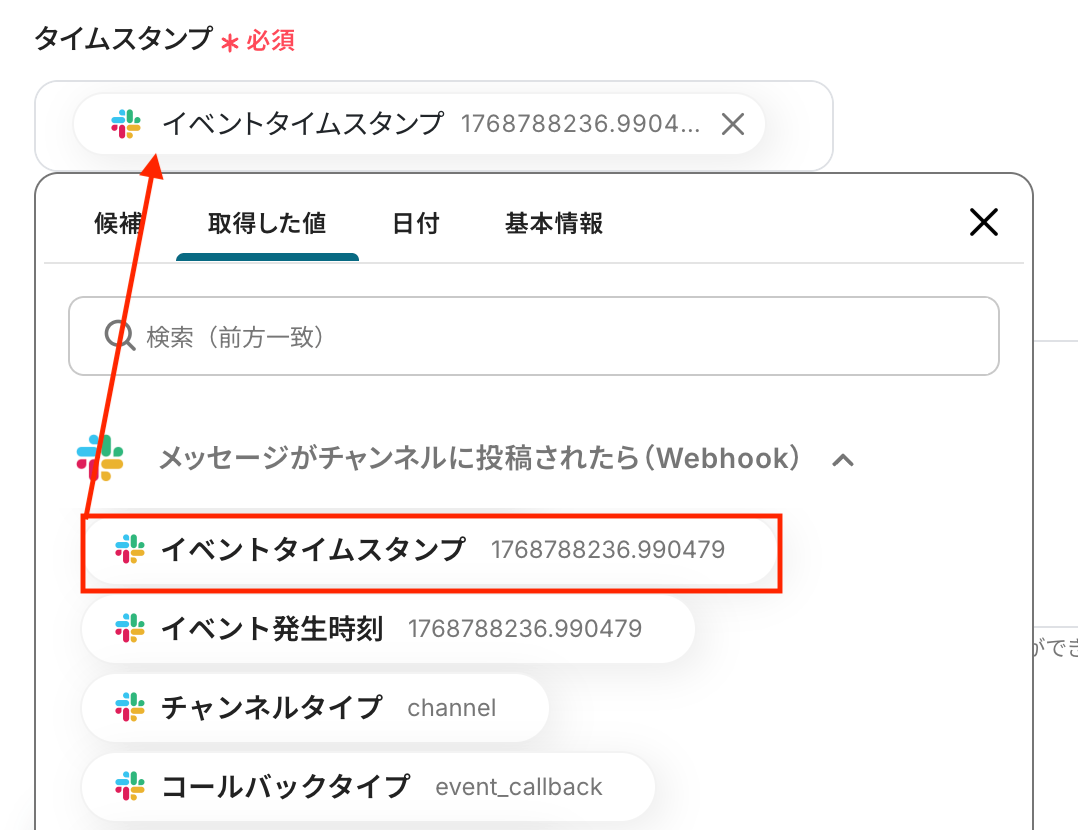Collapse the Webhook section chevron

coord(843,460)
